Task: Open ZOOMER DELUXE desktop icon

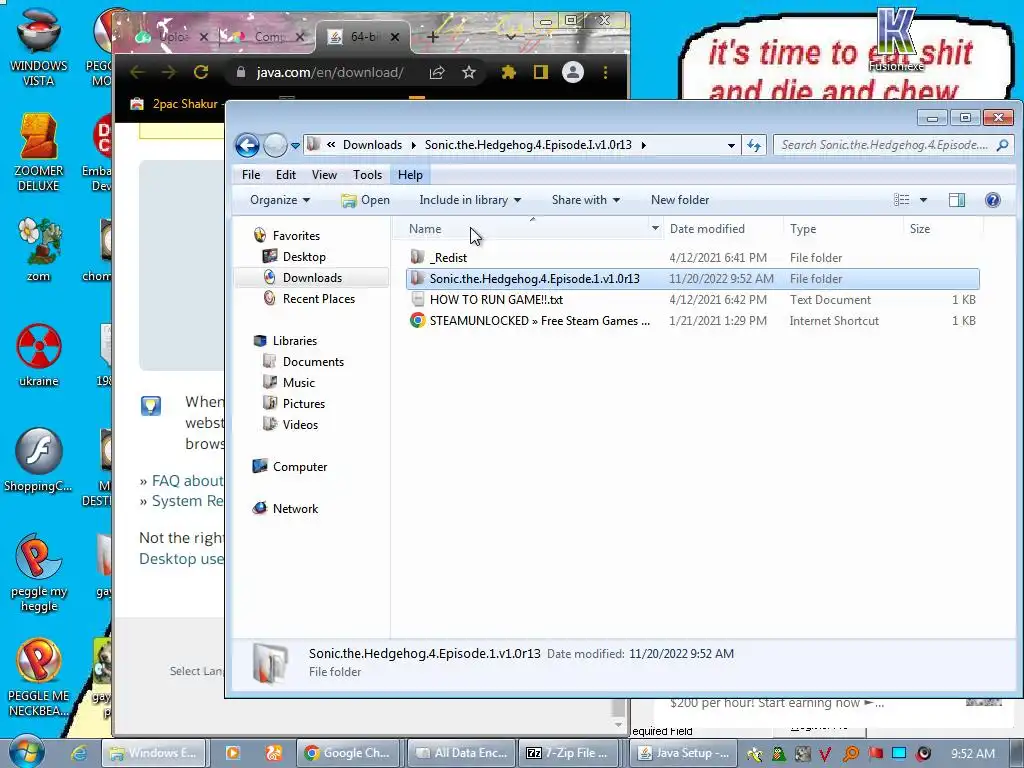Action: 39,152
